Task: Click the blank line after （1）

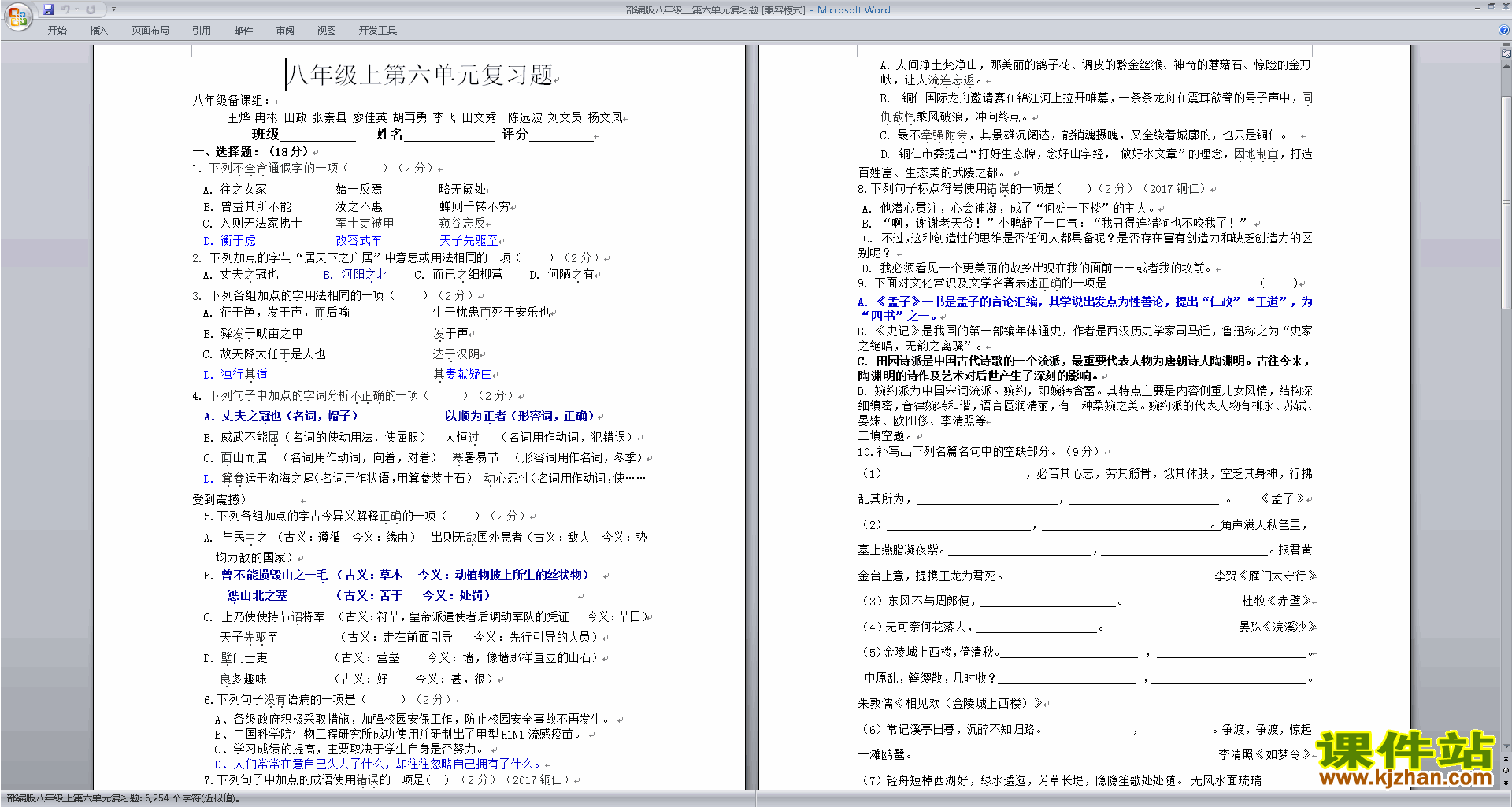Action: pyautogui.click(x=955, y=474)
